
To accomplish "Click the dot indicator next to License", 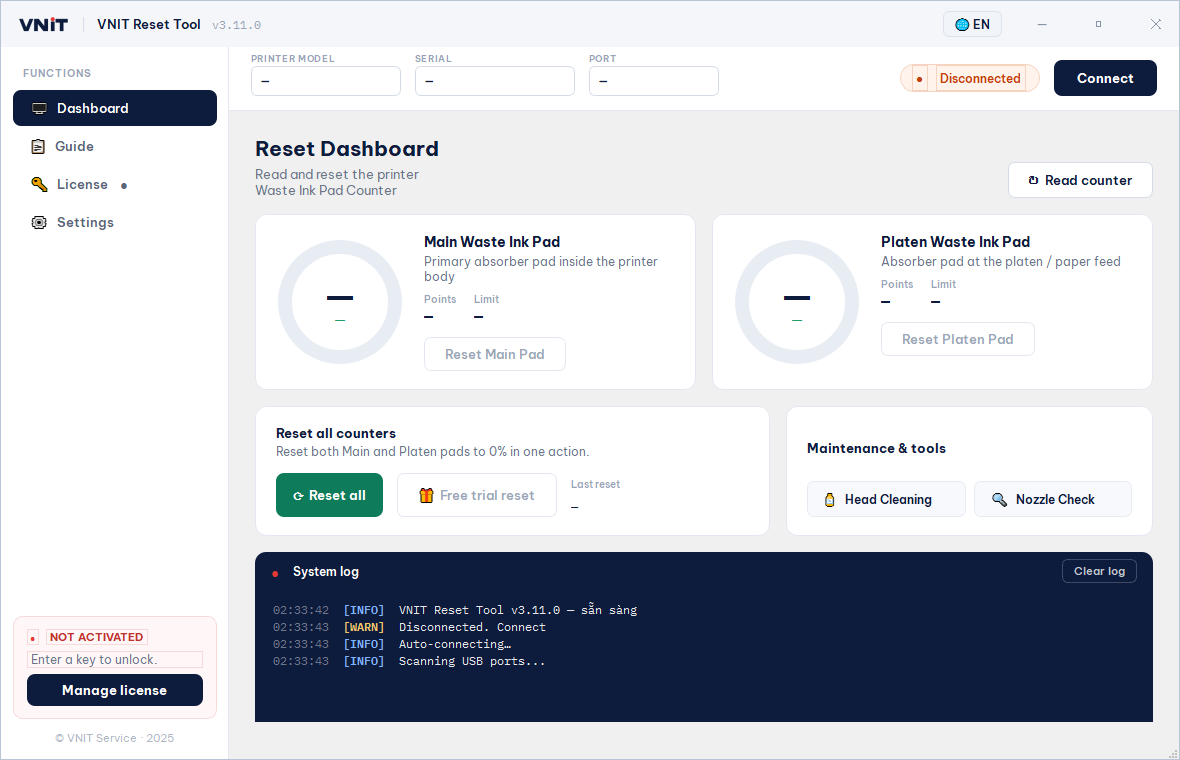I will pyautogui.click(x=124, y=186).
